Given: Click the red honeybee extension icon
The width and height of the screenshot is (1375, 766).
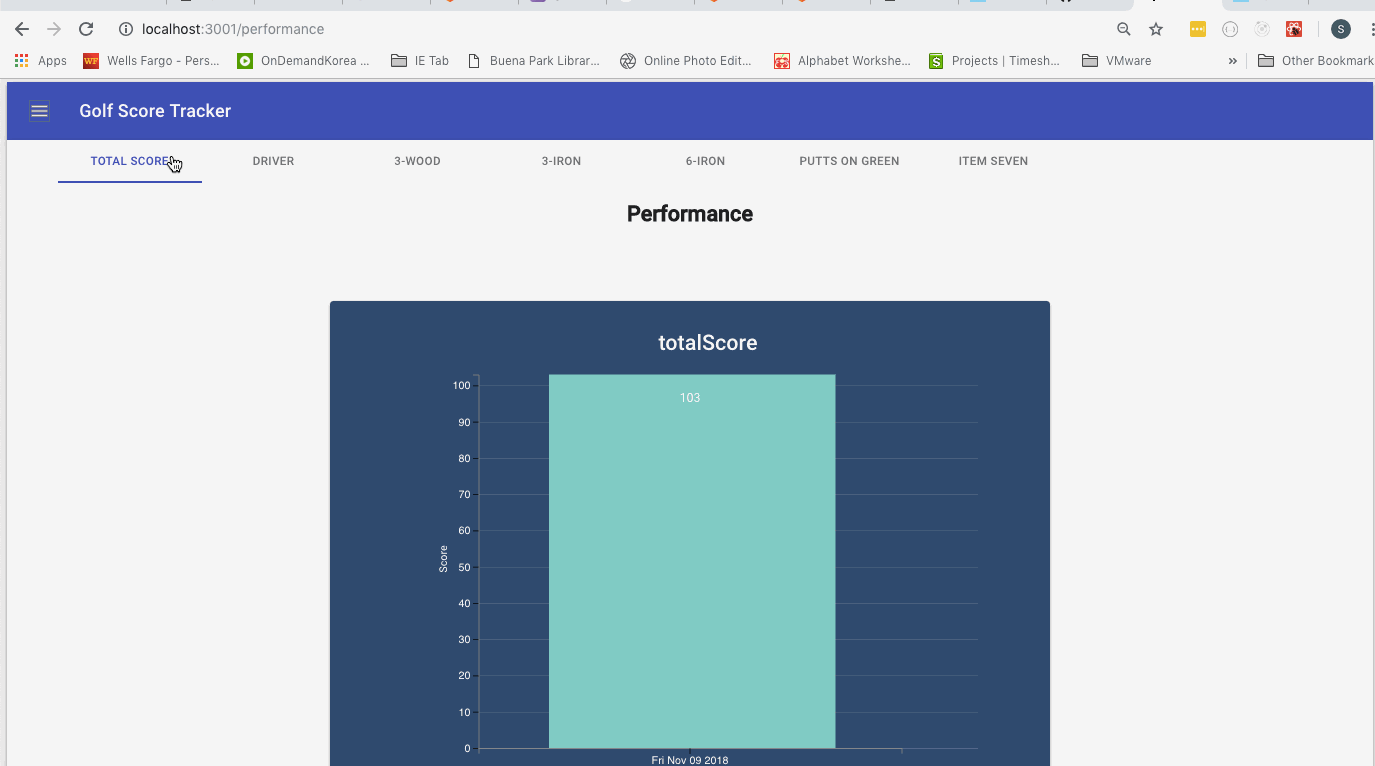Looking at the screenshot, I should 1294,29.
